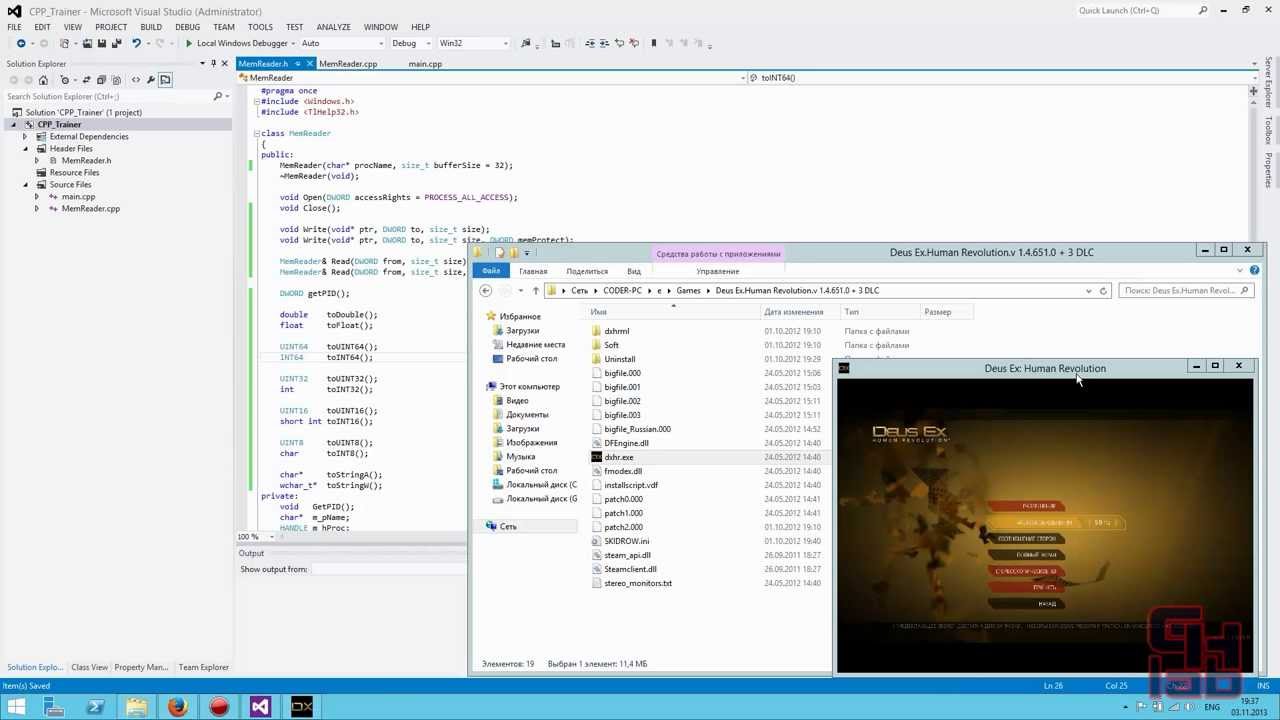1280x720 pixels.
Task: Click the dxhr.exe file icon
Action: point(597,457)
